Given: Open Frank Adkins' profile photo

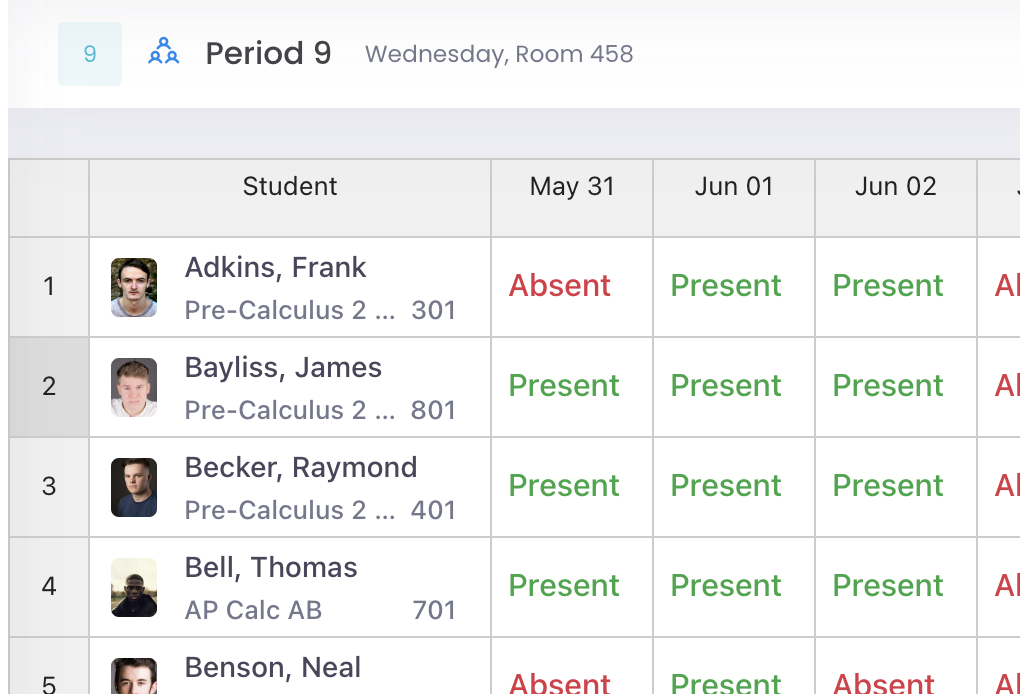Looking at the screenshot, I should 134,287.
